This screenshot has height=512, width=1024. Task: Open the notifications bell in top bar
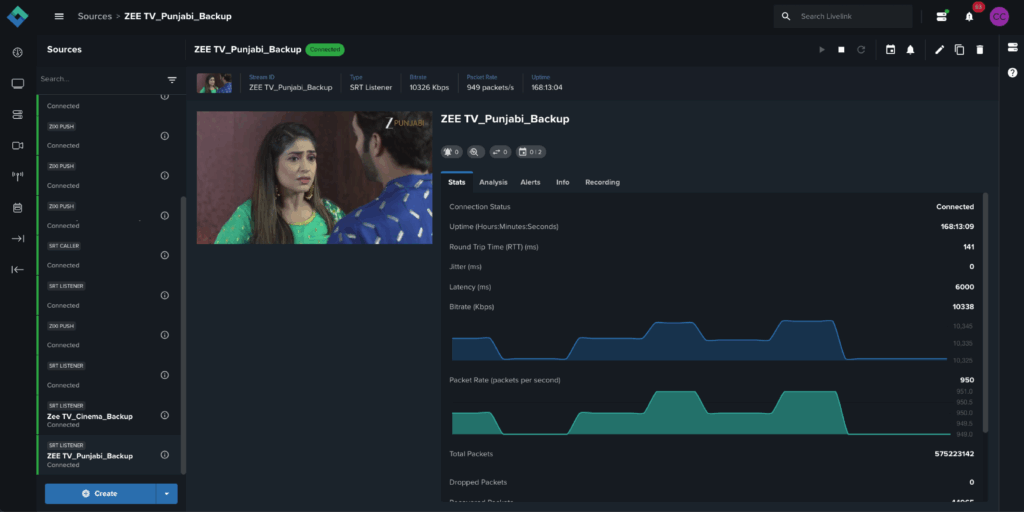pos(969,17)
